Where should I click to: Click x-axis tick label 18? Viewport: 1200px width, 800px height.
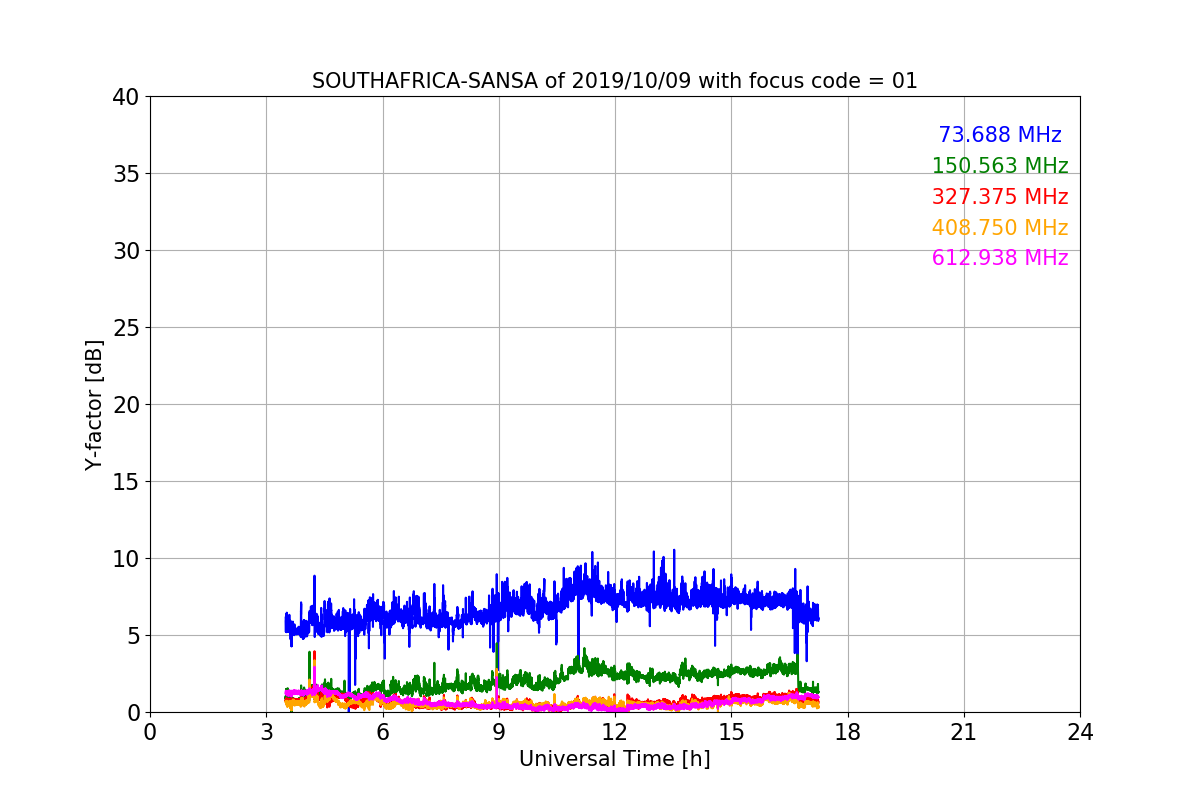(848, 732)
